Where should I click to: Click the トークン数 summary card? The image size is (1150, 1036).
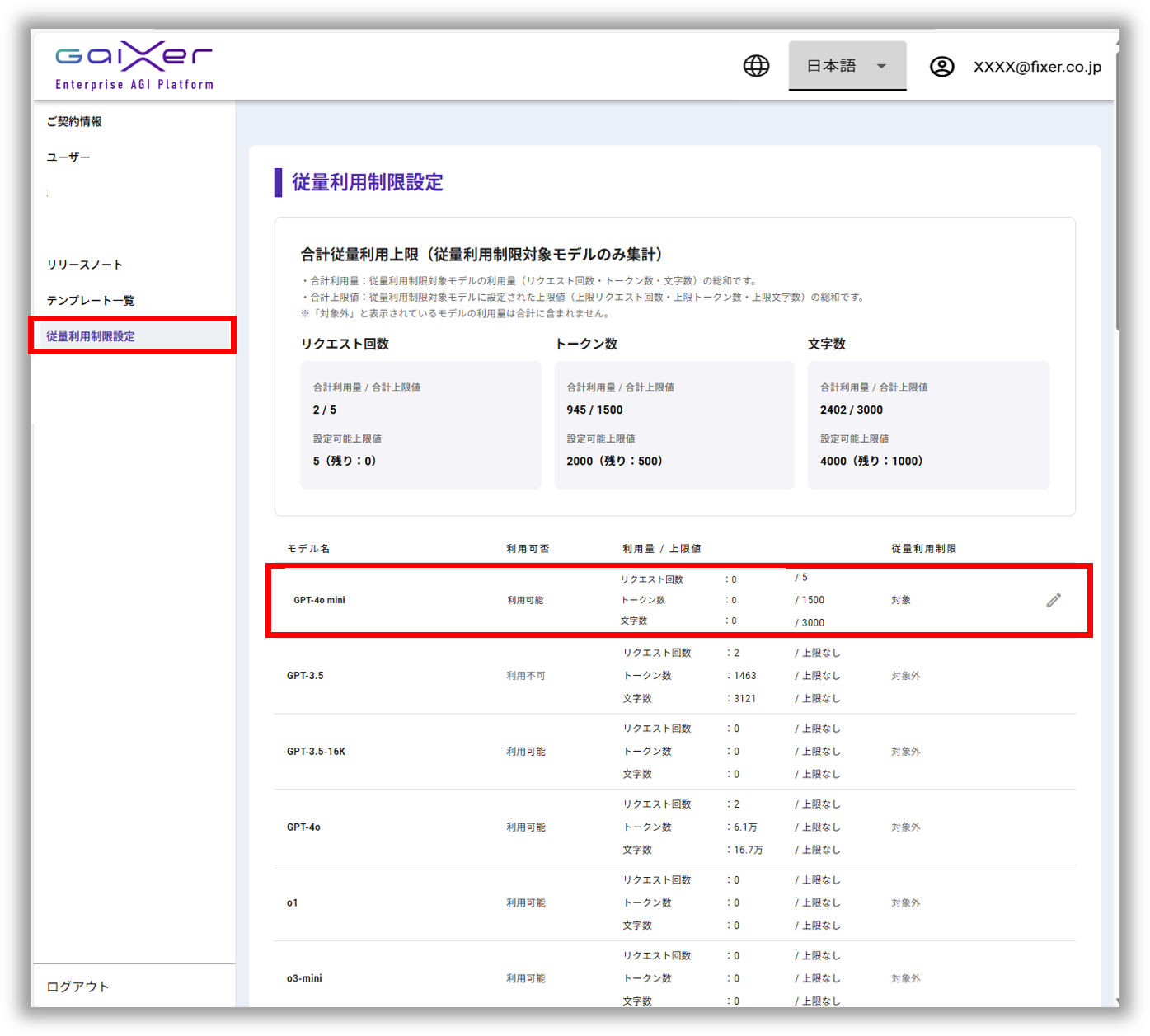(x=674, y=424)
